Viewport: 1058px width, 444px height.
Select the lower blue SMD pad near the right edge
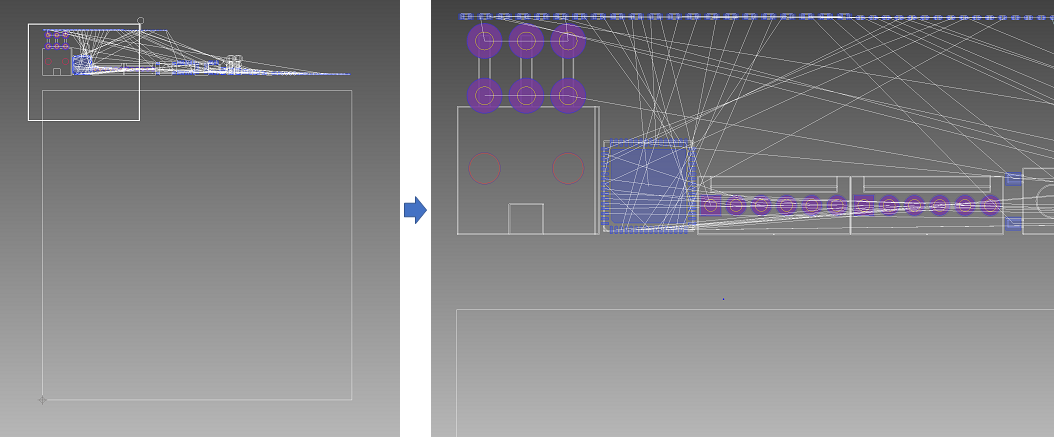(1013, 223)
